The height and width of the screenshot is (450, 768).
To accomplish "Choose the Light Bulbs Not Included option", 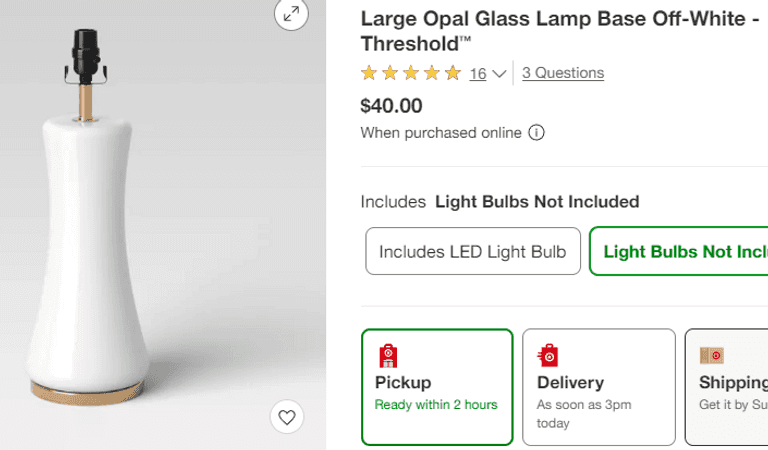I will [x=680, y=252].
